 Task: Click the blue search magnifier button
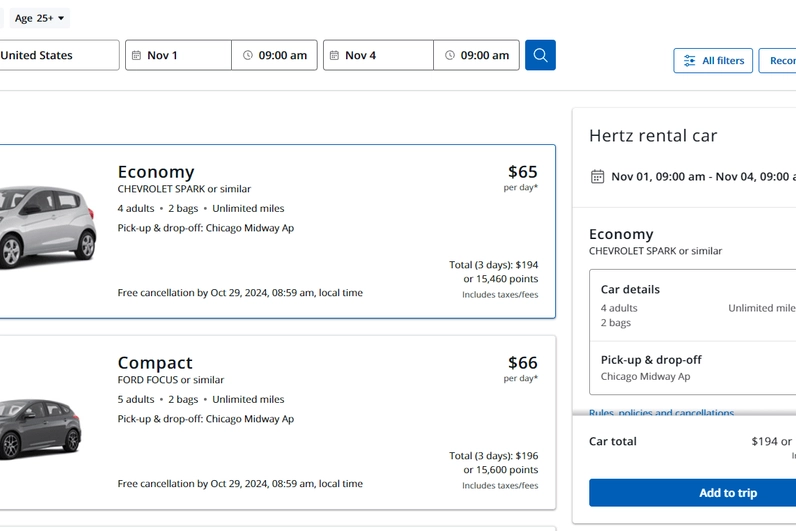pos(540,55)
